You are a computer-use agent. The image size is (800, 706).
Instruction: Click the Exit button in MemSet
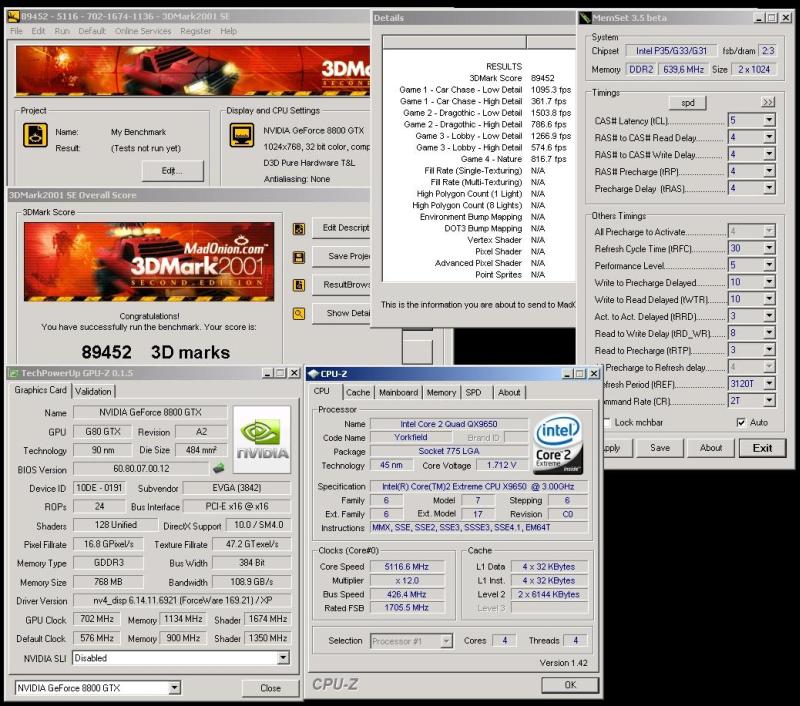pos(762,448)
